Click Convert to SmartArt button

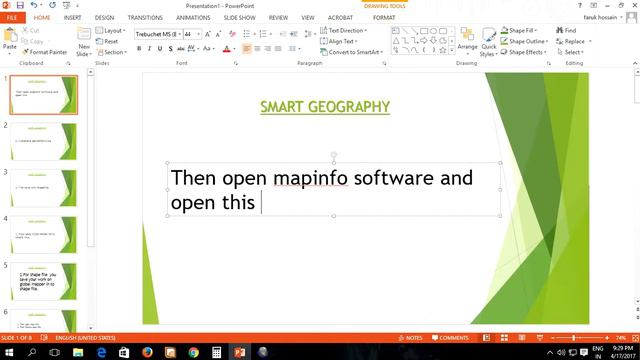351,52
